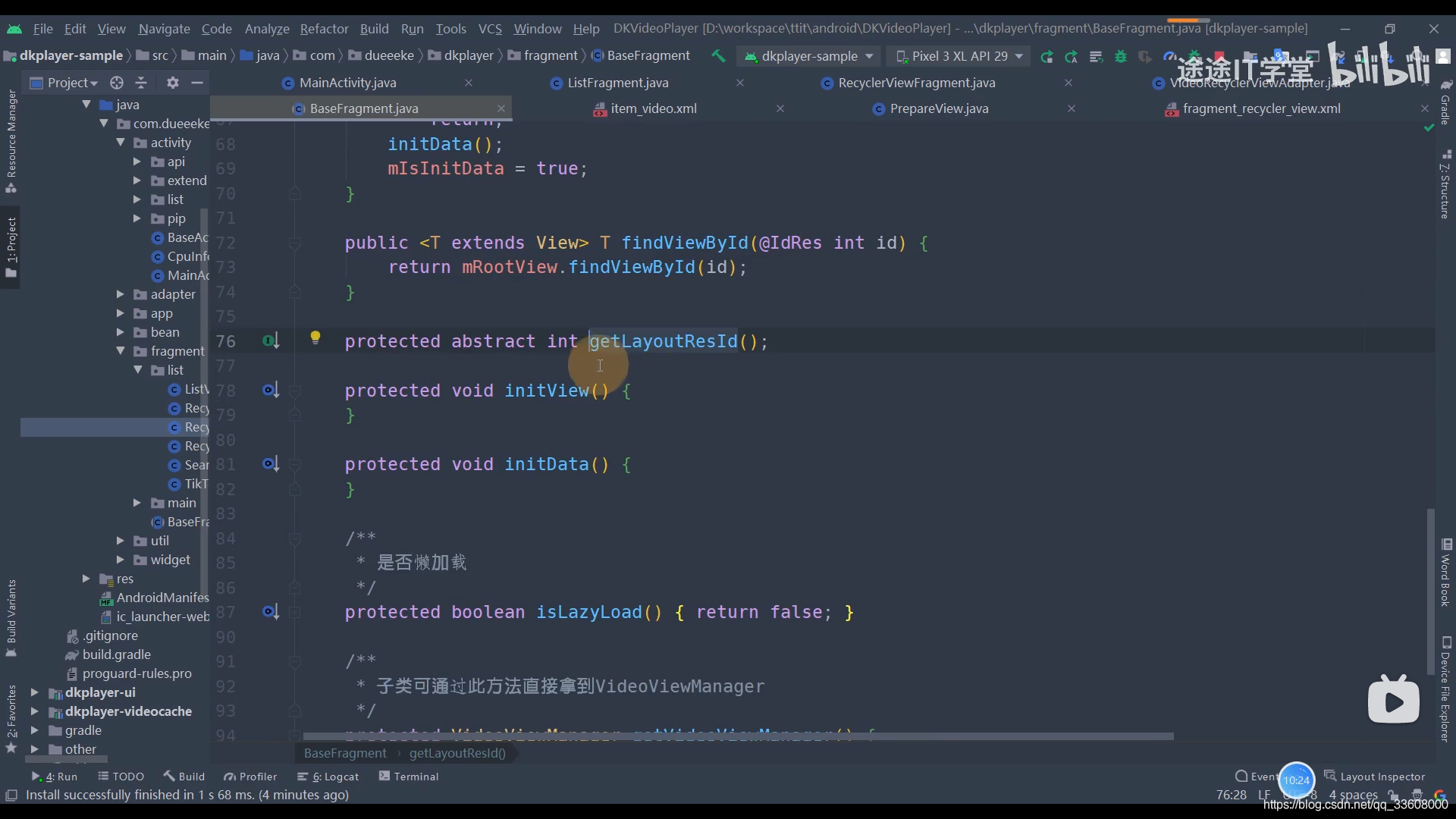
Task: Toggle fold marker on line 84 comment
Action: pyautogui.click(x=294, y=539)
